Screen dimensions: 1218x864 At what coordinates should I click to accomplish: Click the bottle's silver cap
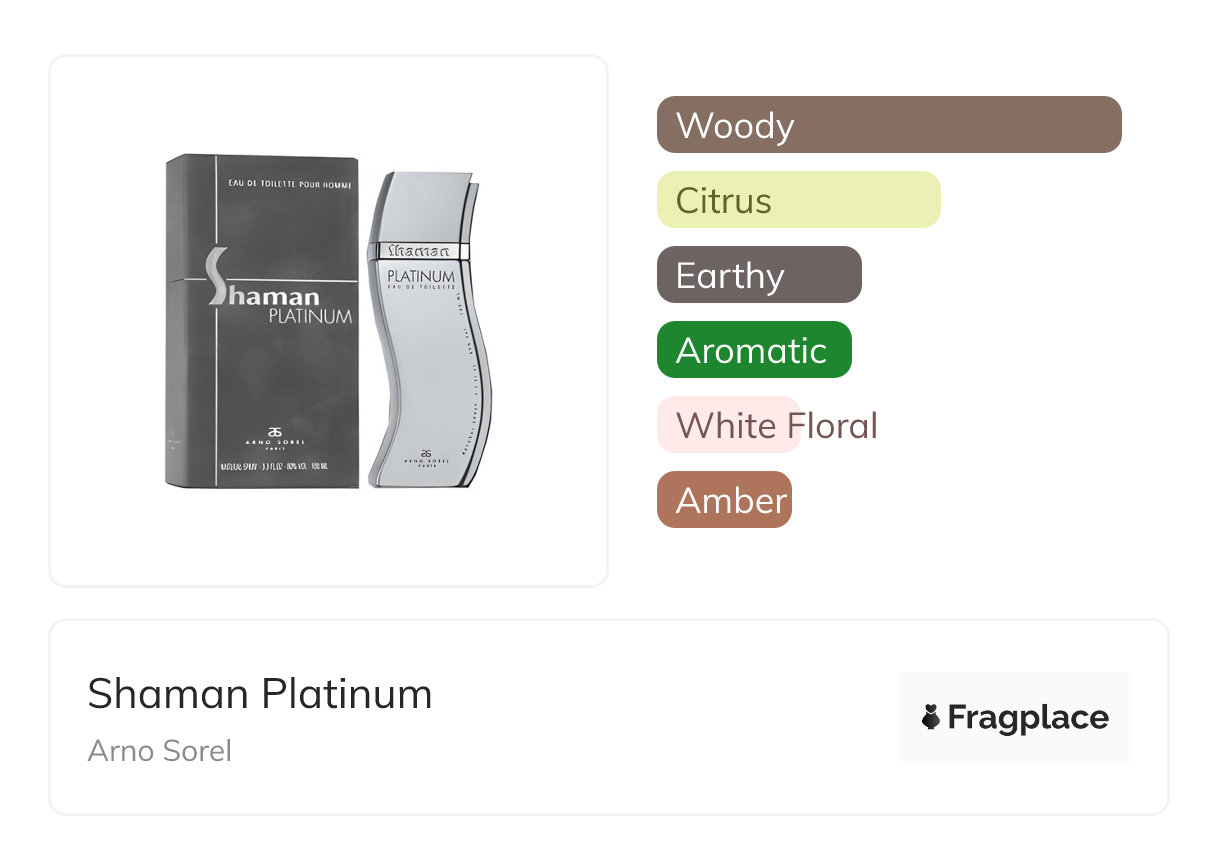pos(424,207)
